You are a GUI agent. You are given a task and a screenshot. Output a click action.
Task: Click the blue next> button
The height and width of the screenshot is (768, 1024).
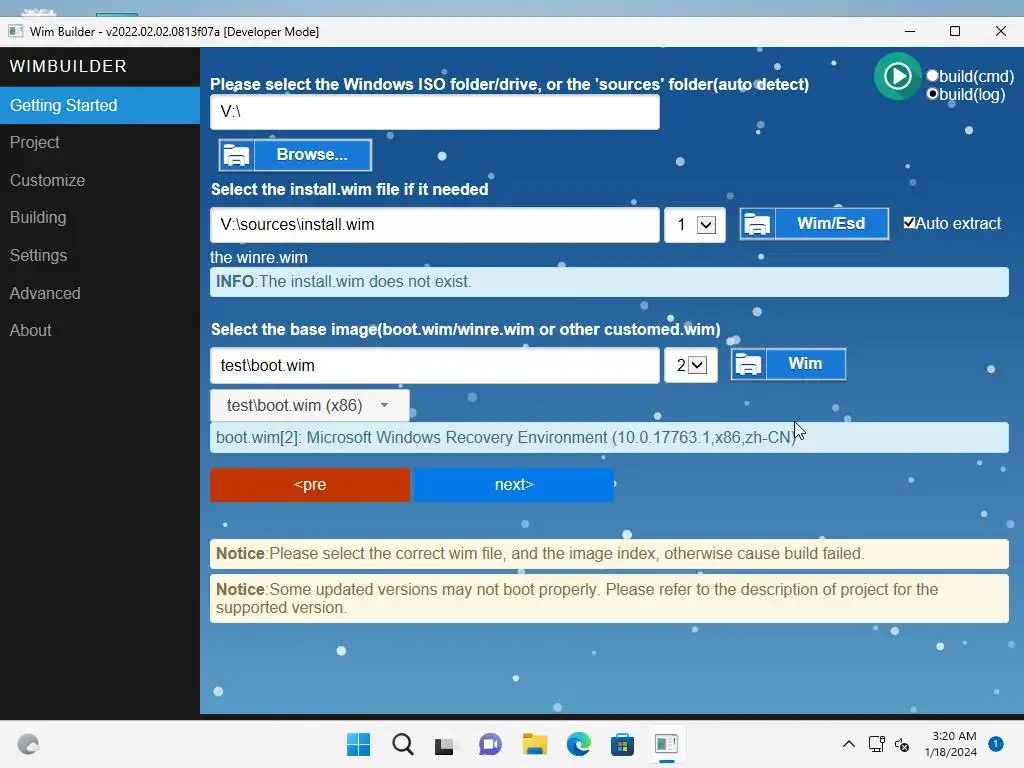click(x=514, y=485)
